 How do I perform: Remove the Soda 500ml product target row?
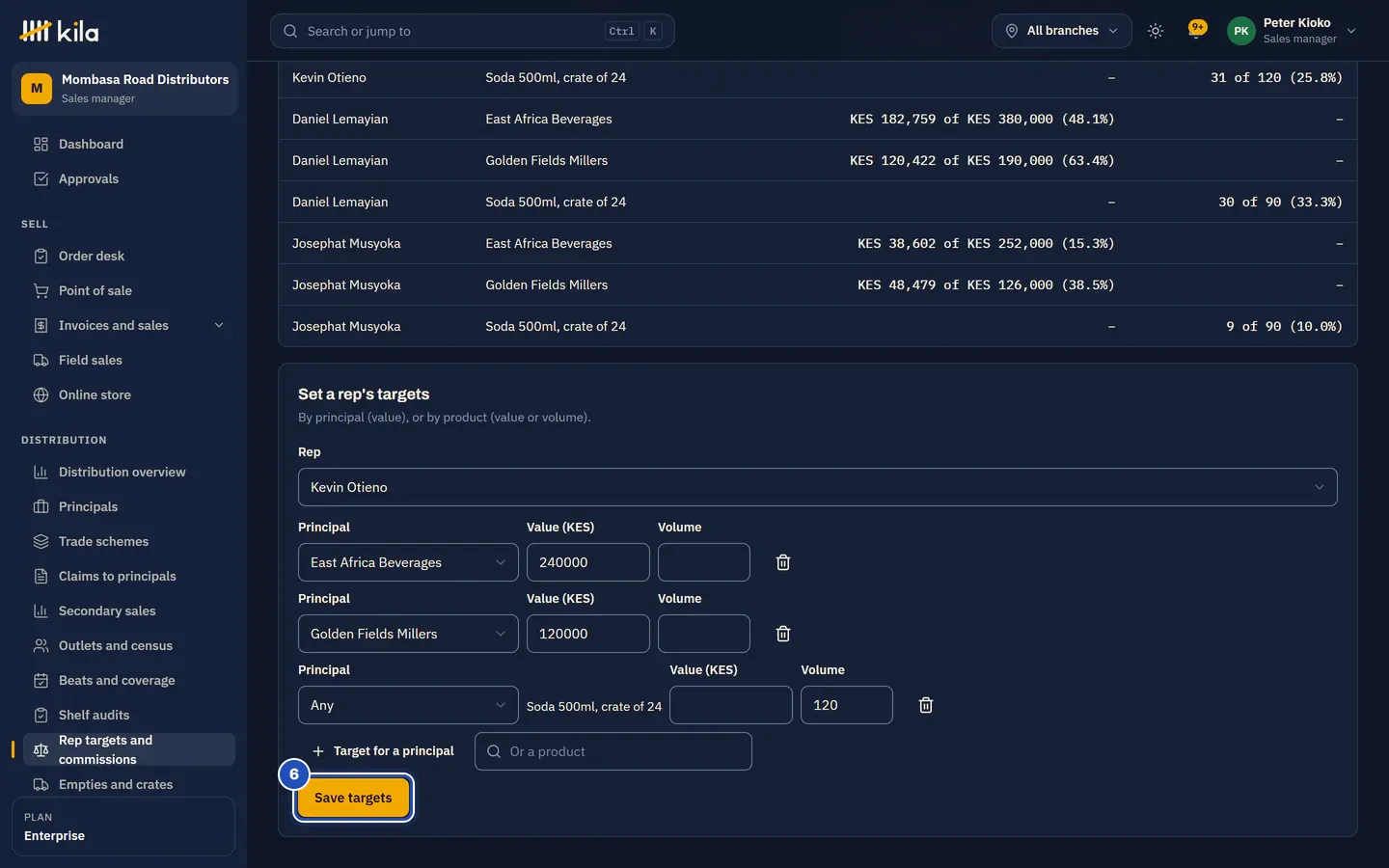pyautogui.click(x=926, y=705)
